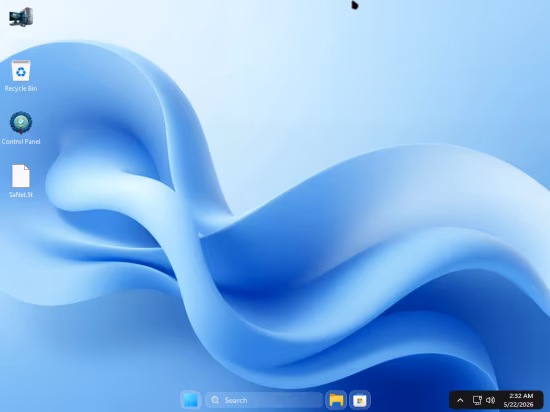Click the taskbar Search box
Viewport: 550px width, 412px height.
(x=264, y=400)
